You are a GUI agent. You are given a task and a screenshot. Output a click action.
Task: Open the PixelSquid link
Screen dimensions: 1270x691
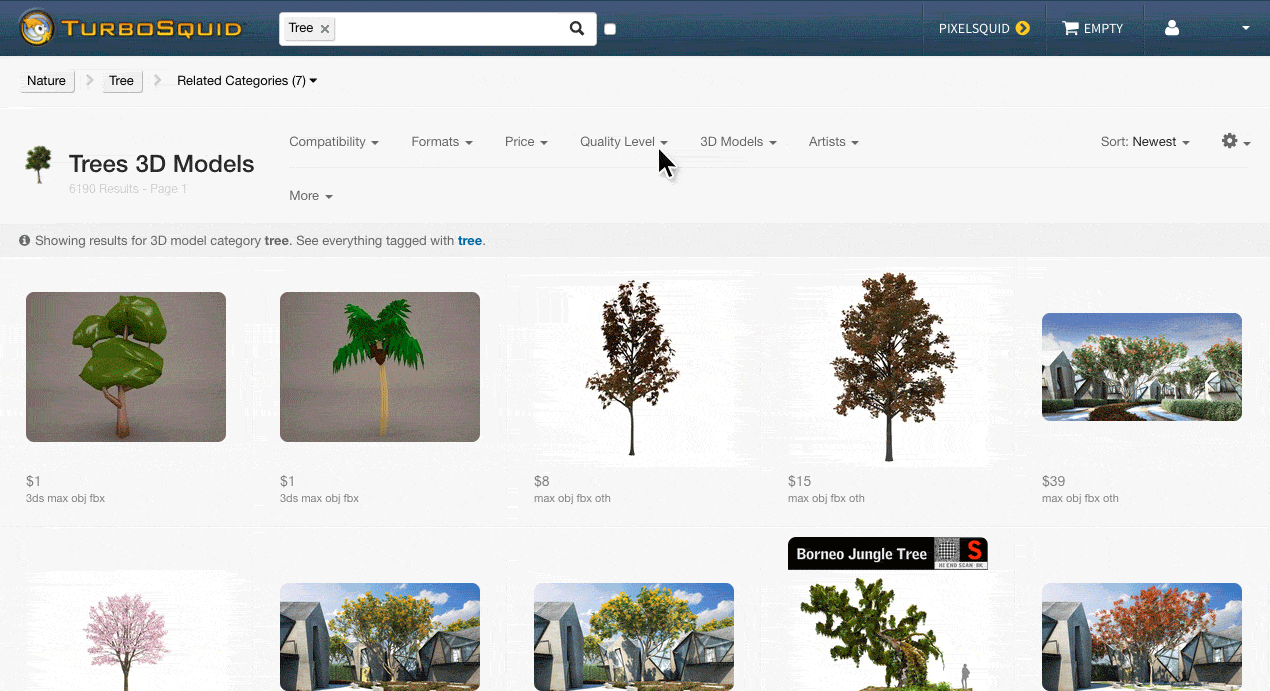point(983,29)
